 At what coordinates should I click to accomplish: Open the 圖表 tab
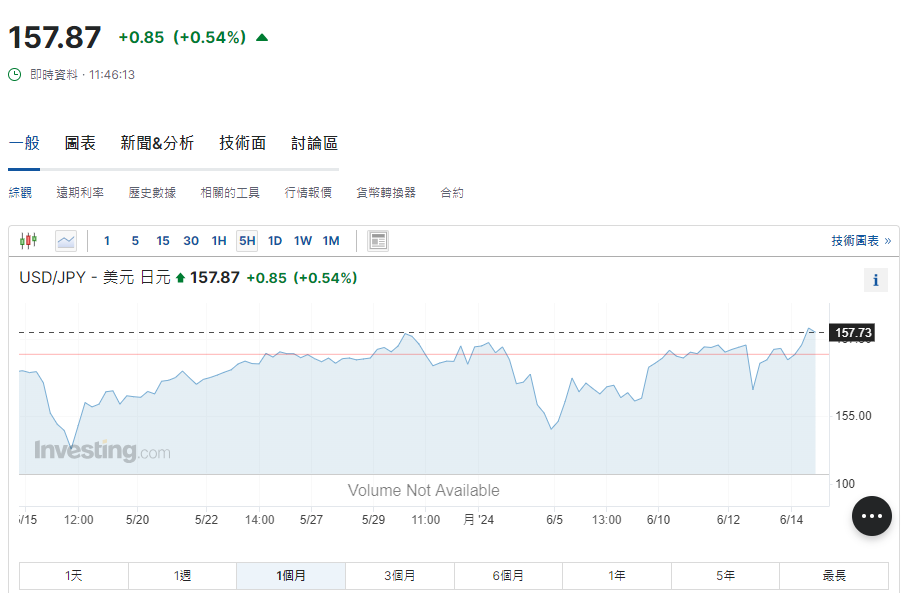click(x=80, y=143)
